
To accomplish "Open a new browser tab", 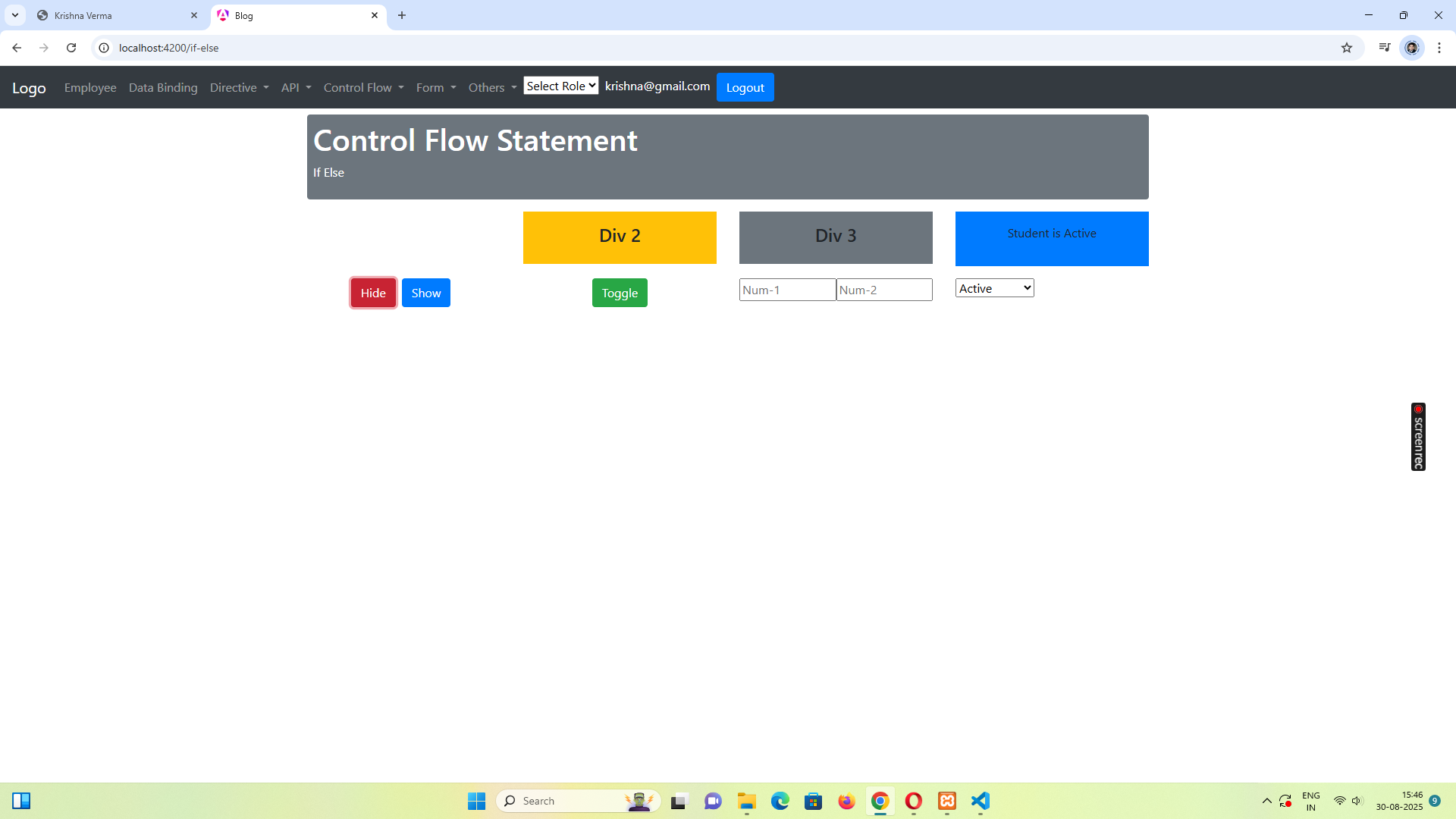I will (x=402, y=15).
